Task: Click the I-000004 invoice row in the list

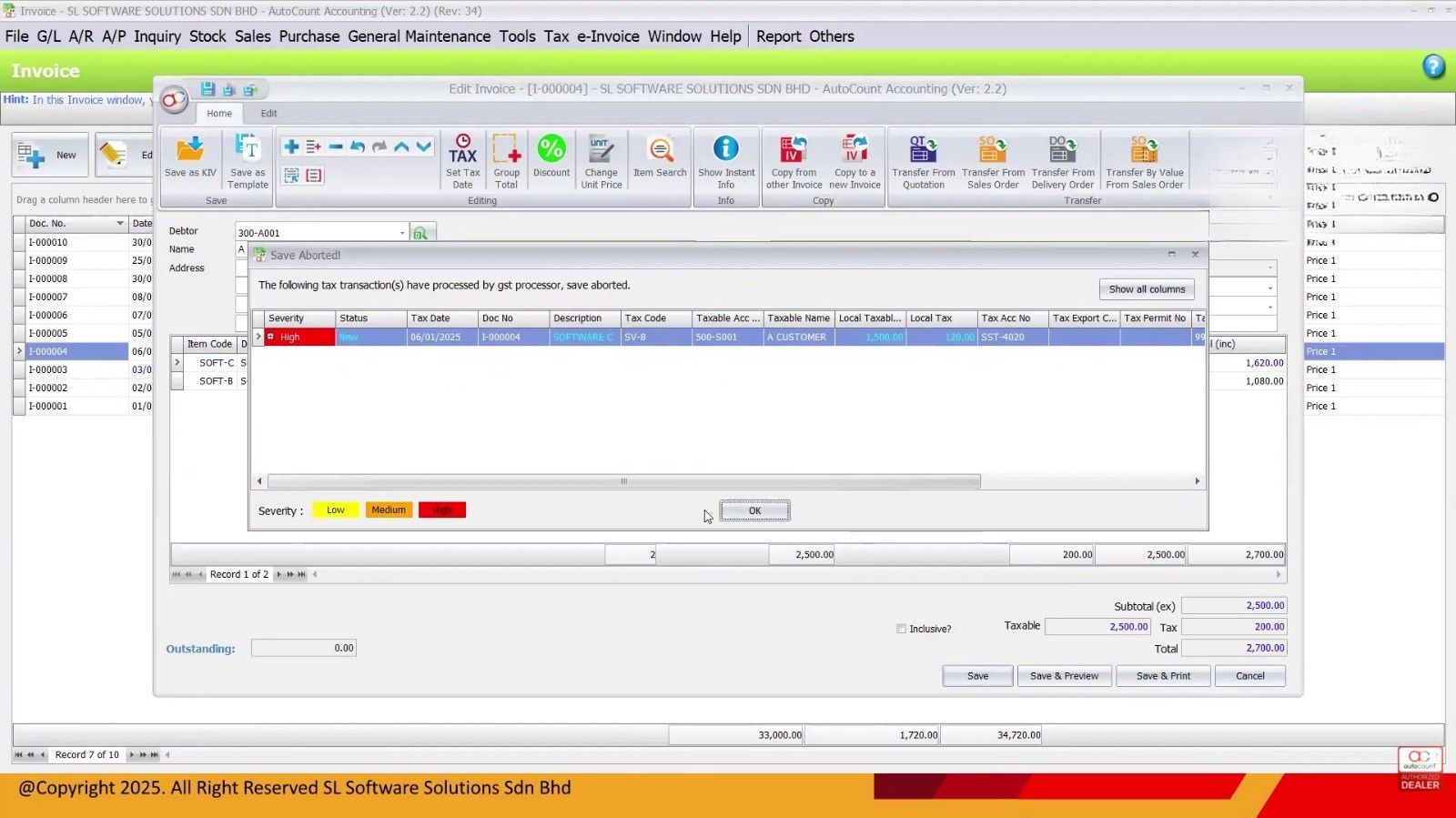Action: point(76,351)
